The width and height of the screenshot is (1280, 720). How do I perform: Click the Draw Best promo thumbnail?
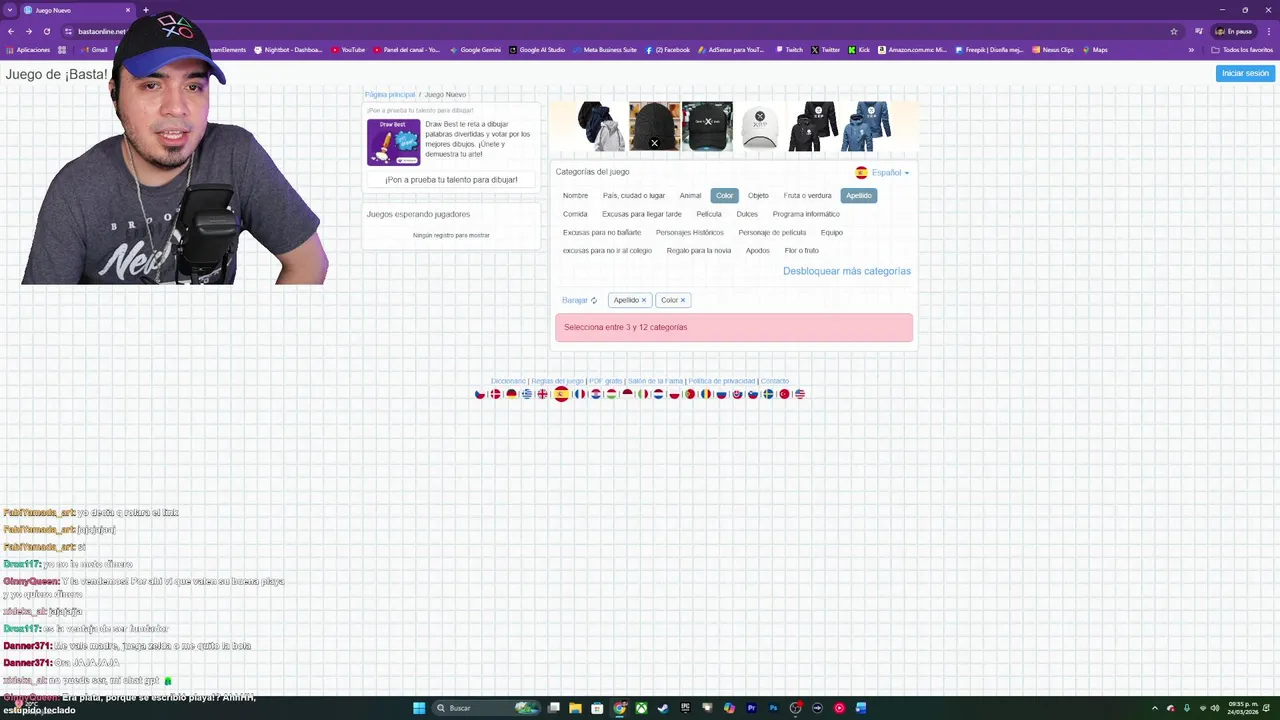[394, 142]
